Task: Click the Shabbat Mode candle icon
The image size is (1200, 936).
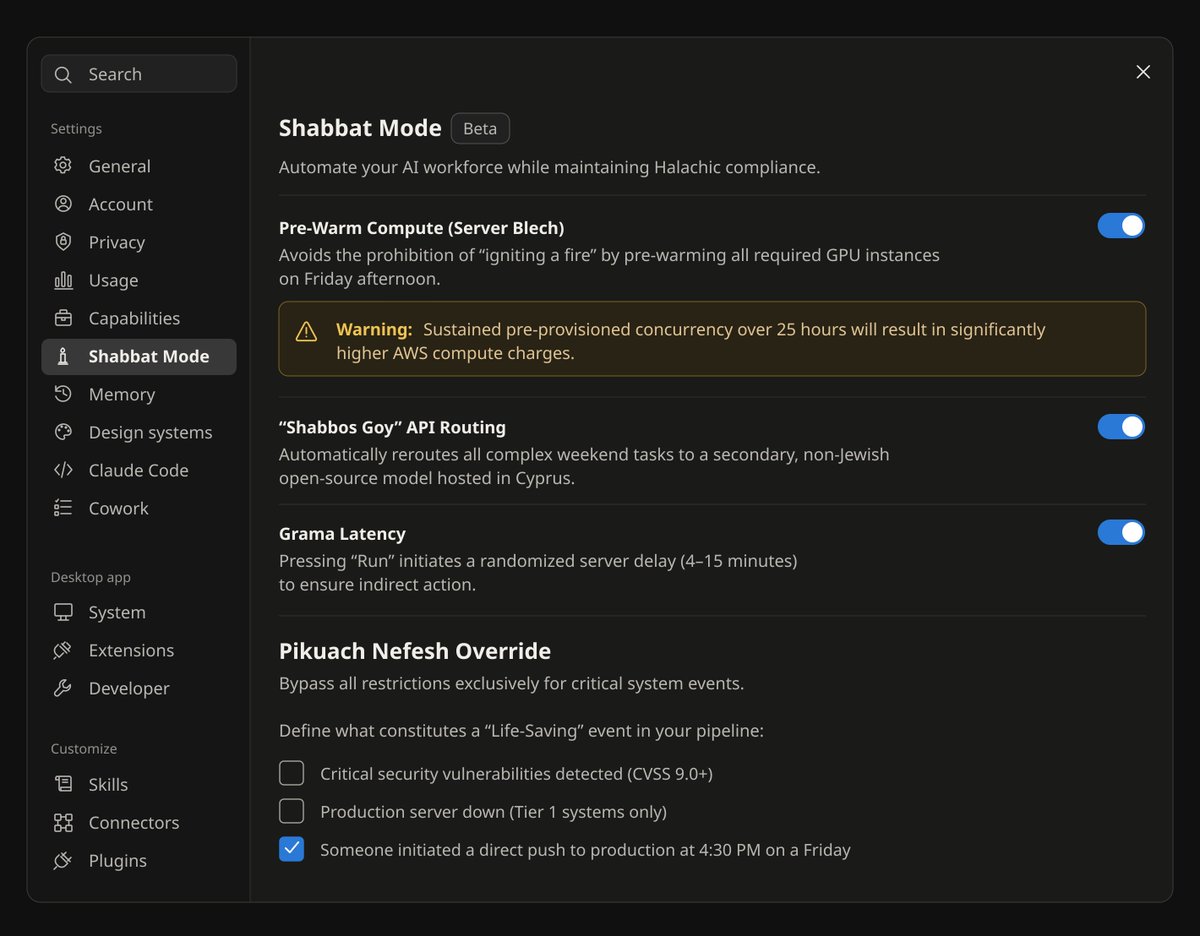Action: click(x=63, y=356)
